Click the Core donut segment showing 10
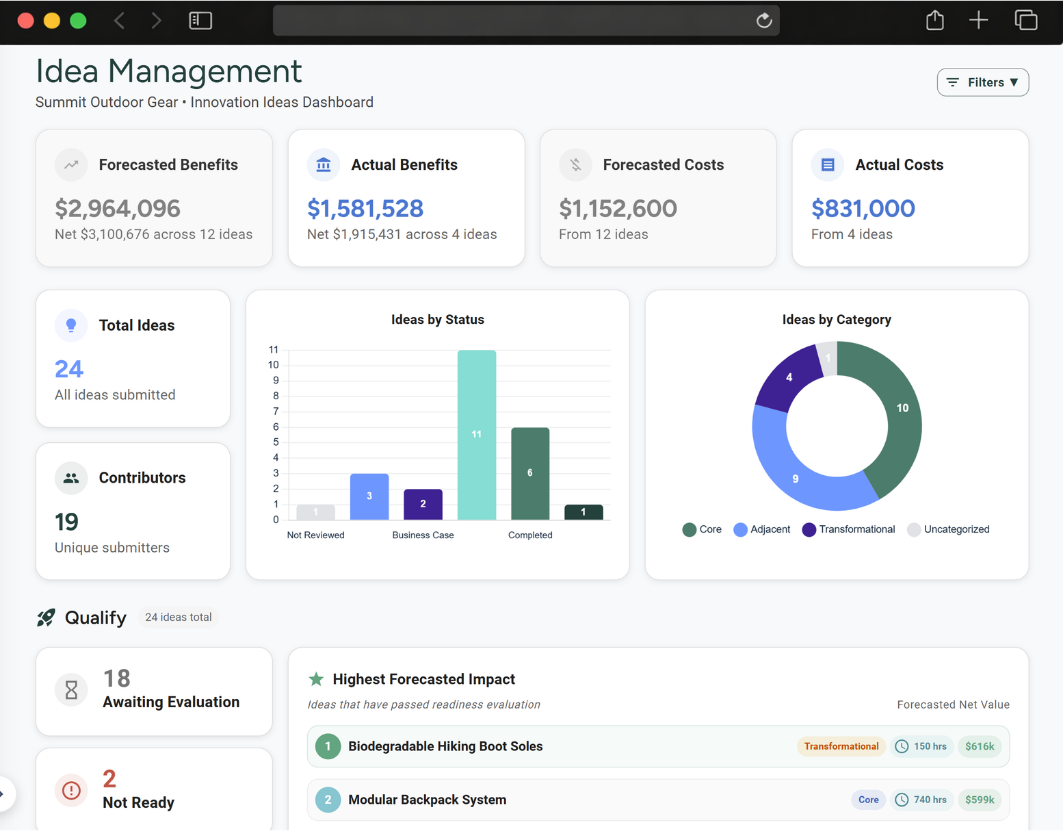 coord(902,408)
